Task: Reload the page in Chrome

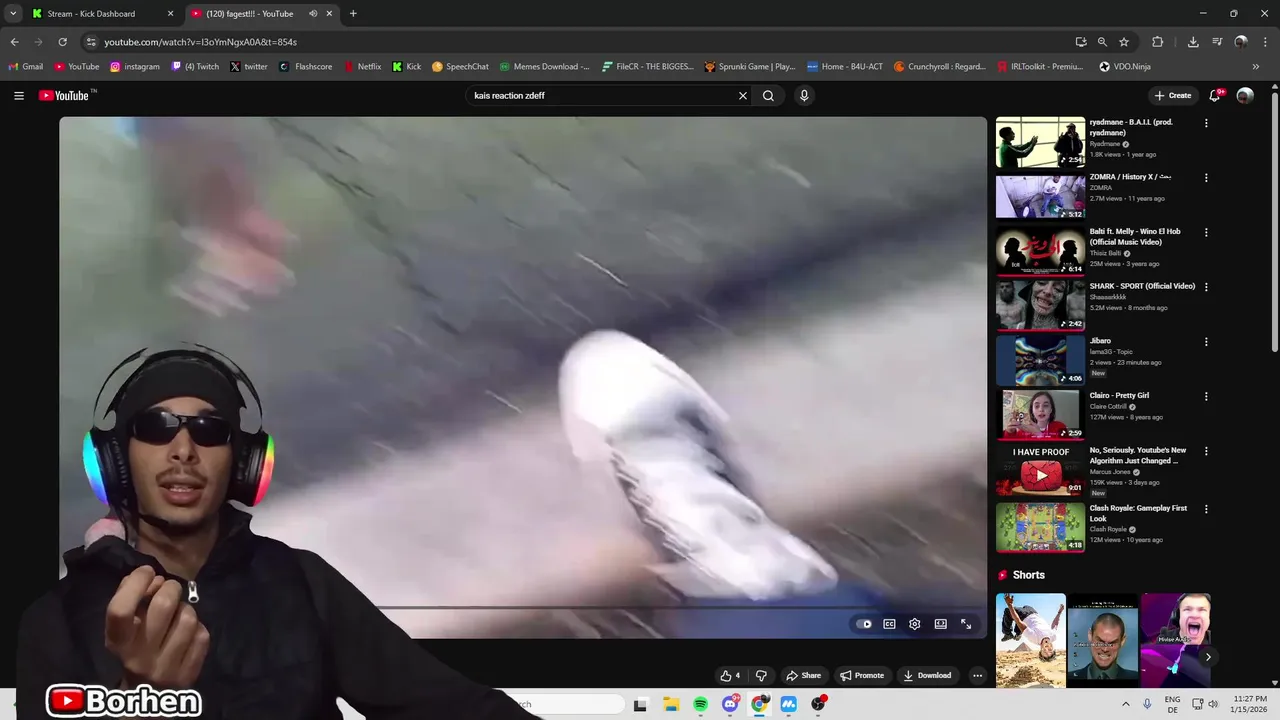Action: coord(62,42)
